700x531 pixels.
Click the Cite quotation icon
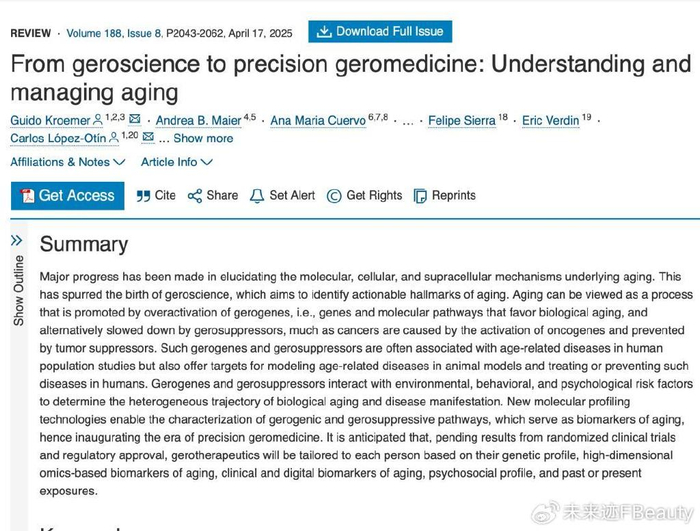click(144, 196)
